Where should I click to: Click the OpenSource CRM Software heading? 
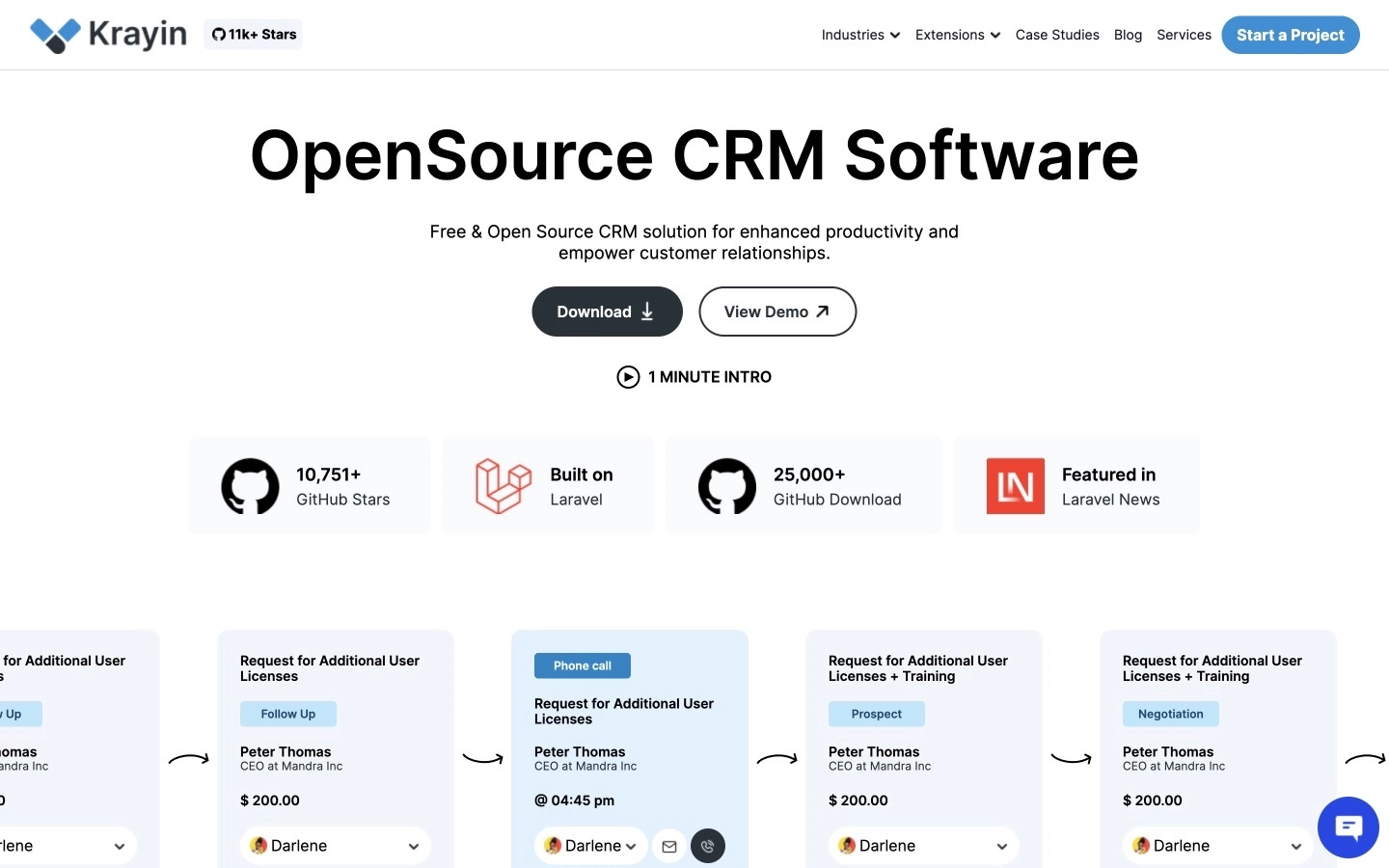coord(694,155)
